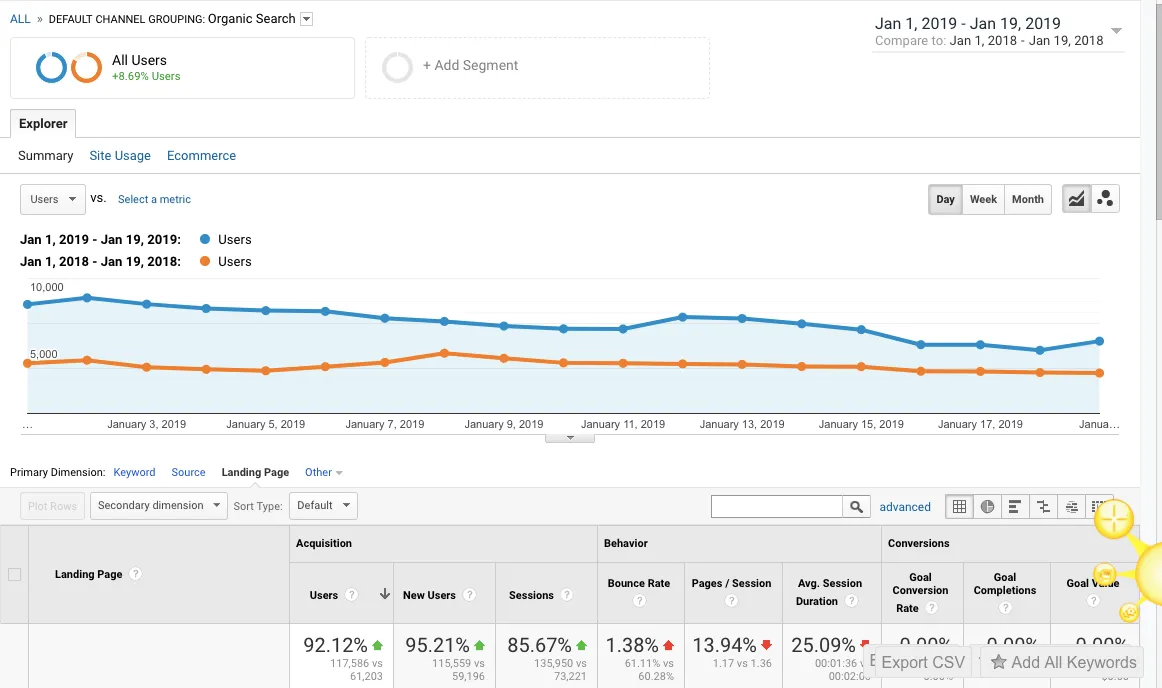This screenshot has width=1162, height=688.
Task: Open help icon beside Avg. Session Duration
Action: (x=851, y=601)
